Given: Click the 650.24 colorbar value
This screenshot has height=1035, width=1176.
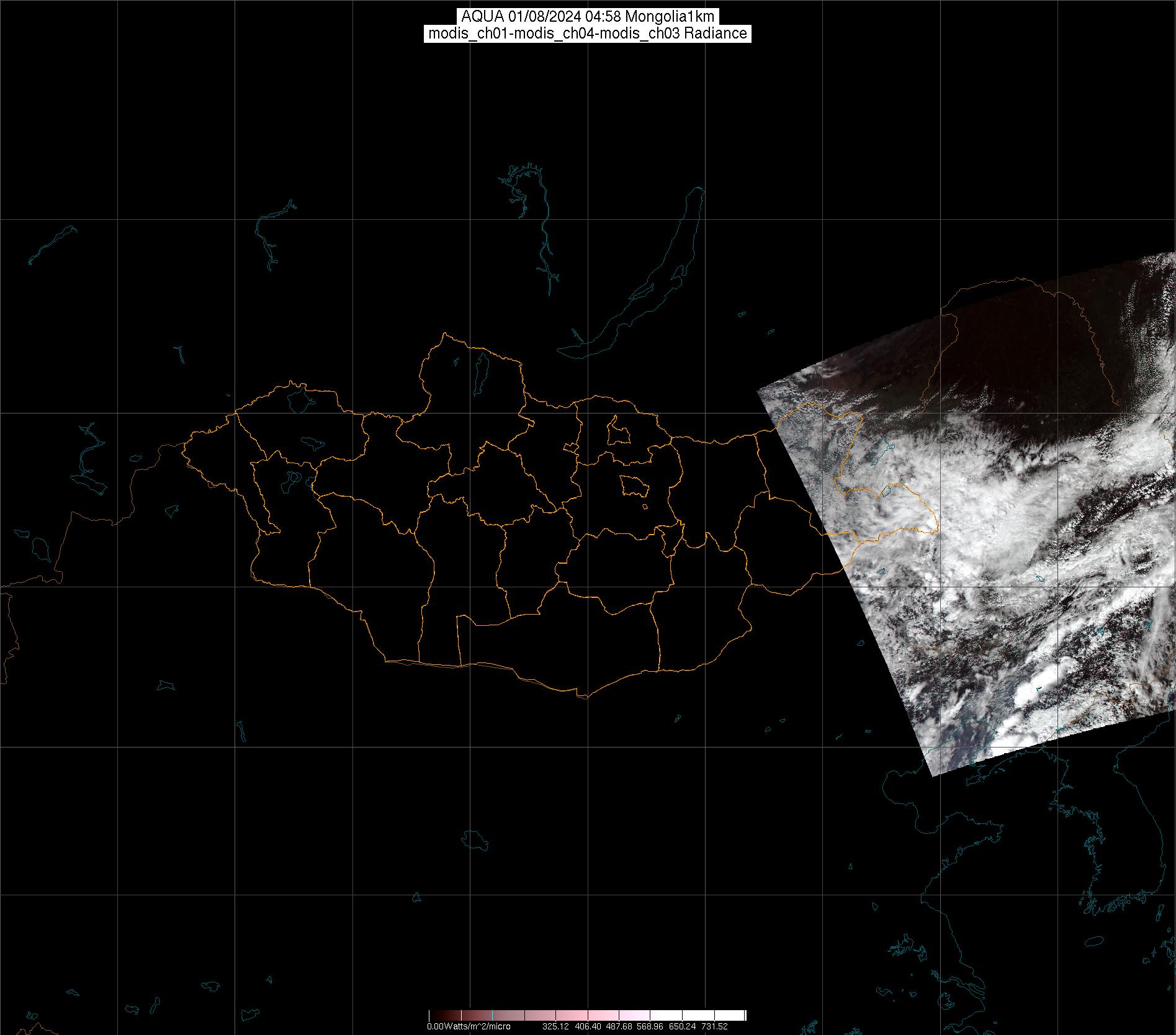Looking at the screenshot, I should [682, 1027].
